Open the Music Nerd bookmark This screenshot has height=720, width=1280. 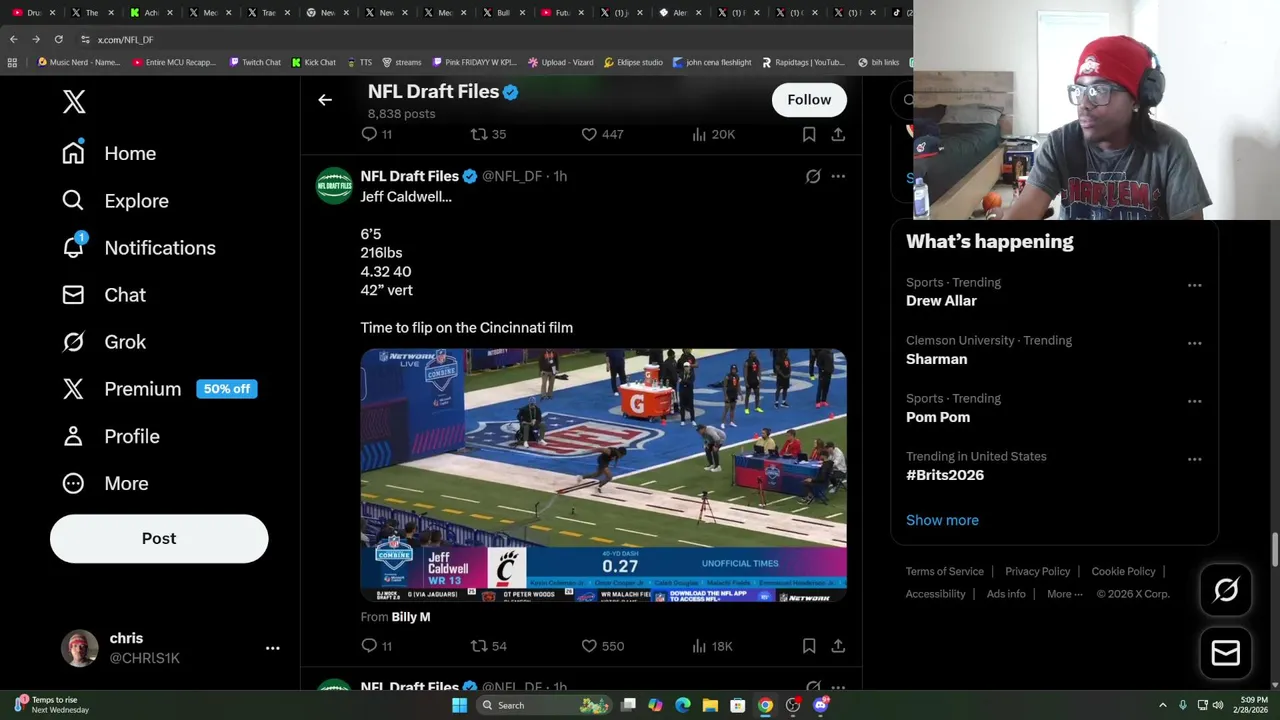[79, 62]
